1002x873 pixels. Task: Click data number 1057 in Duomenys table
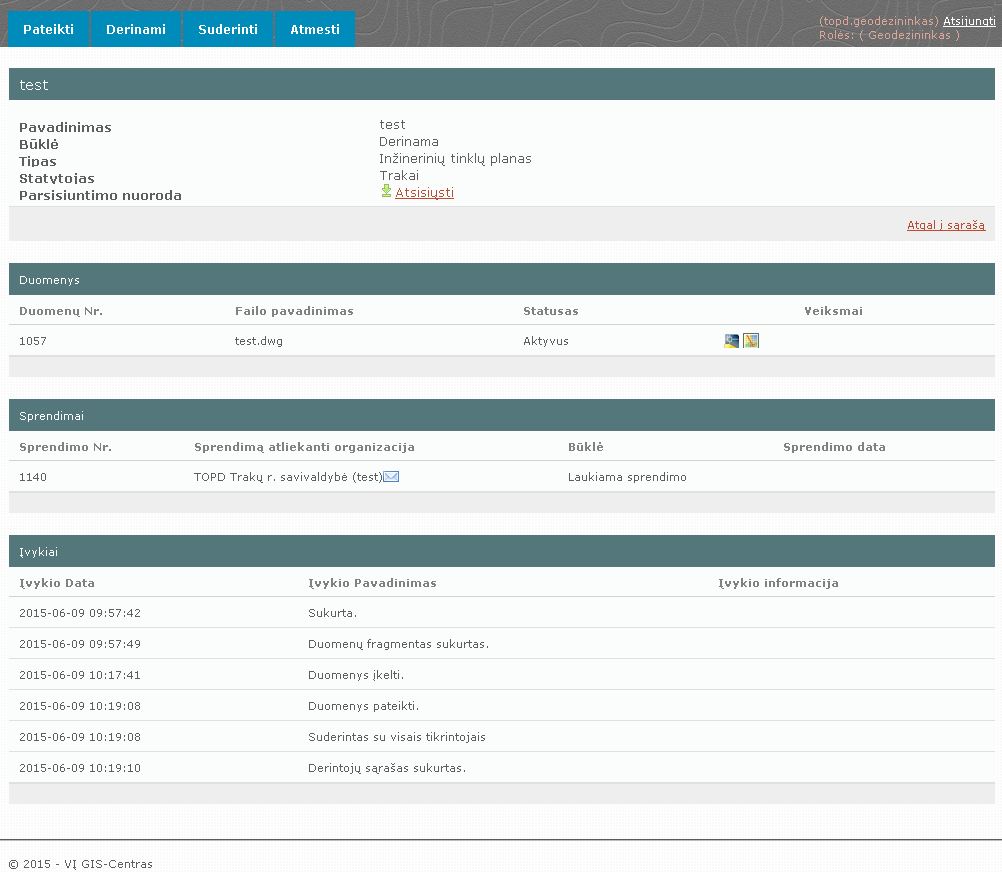33,341
